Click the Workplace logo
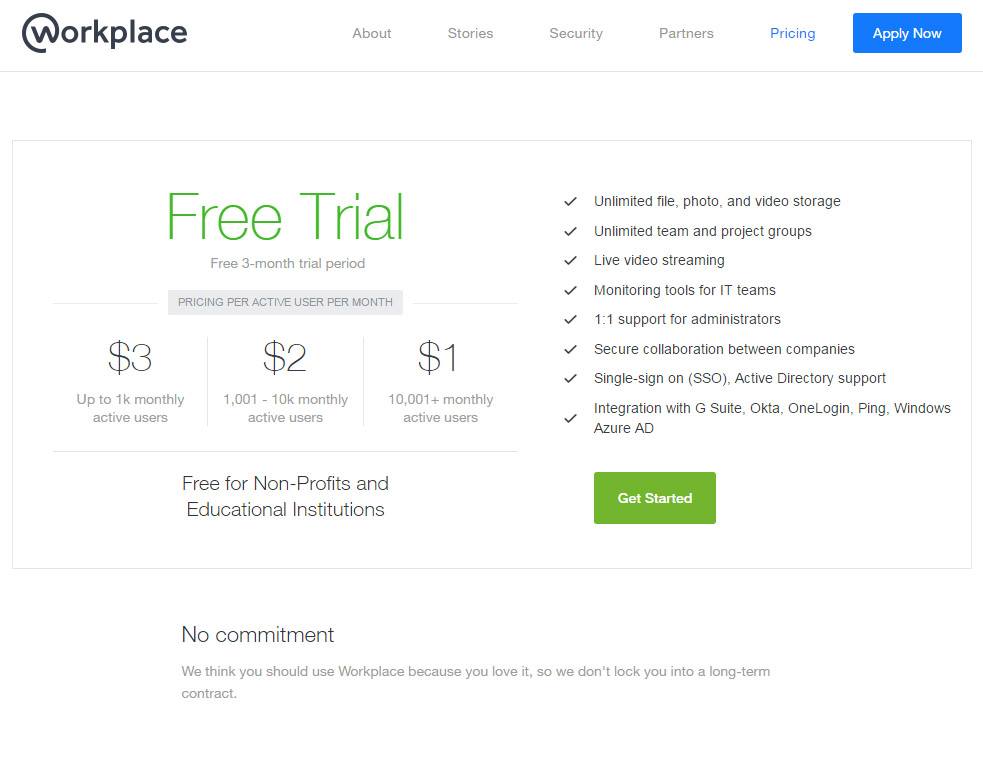Viewport: 983px width, 765px height. pyautogui.click(x=104, y=33)
